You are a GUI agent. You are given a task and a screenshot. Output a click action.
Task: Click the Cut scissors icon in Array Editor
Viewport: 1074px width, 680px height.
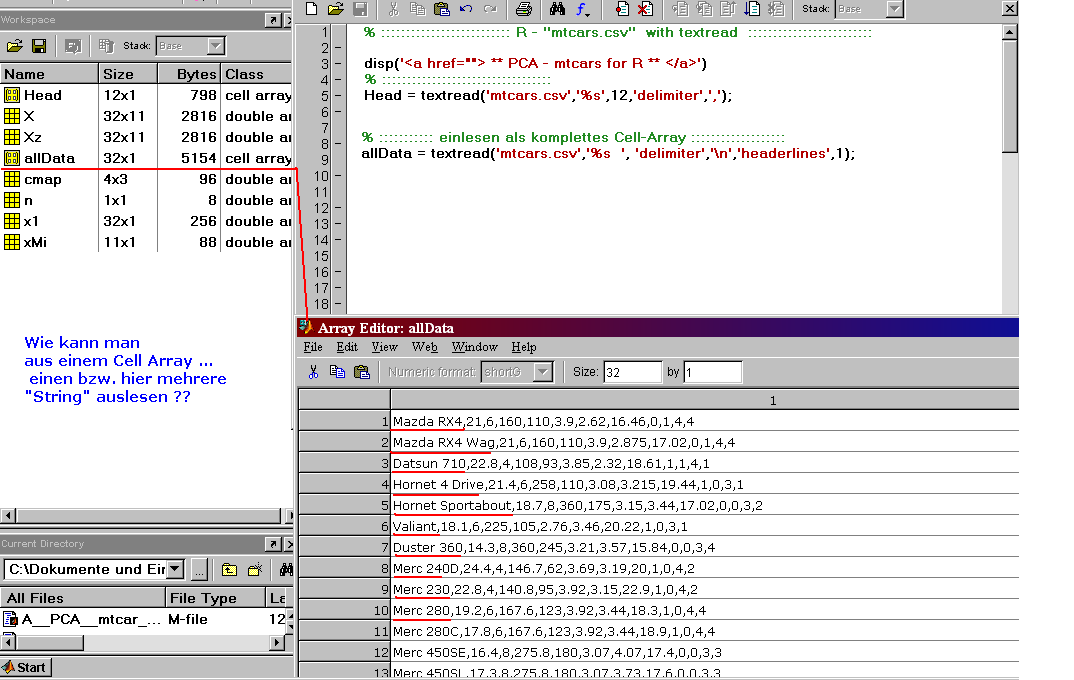coord(313,372)
